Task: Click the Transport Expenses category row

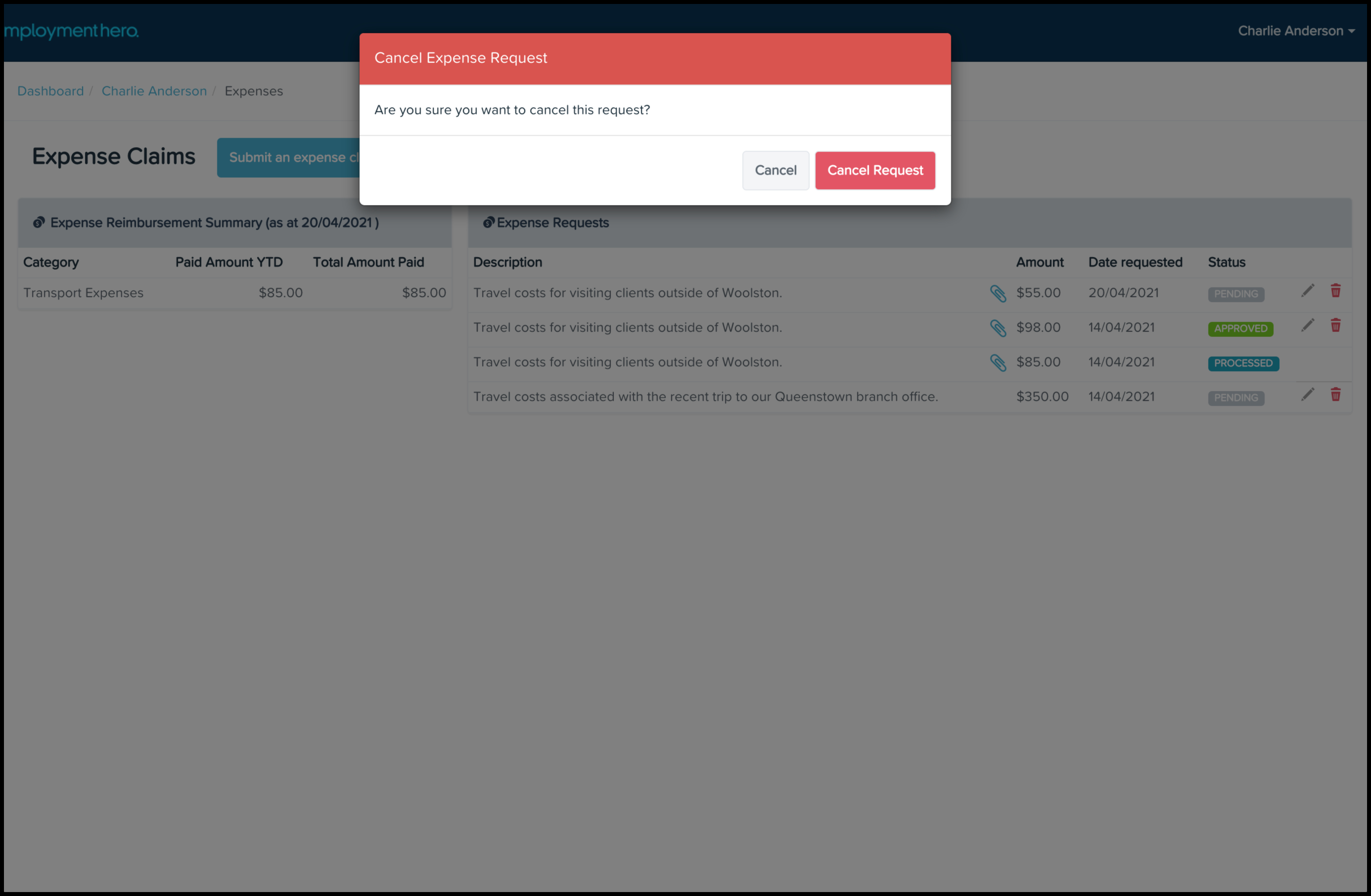Action: [84, 293]
